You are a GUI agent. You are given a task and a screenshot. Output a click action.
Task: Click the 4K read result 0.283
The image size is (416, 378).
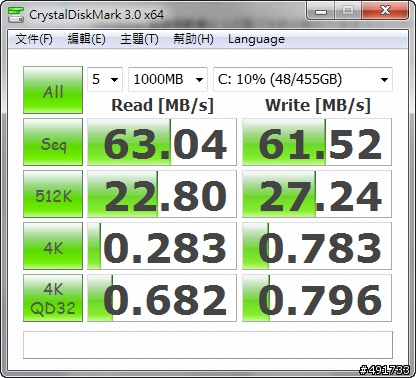[x=162, y=246]
